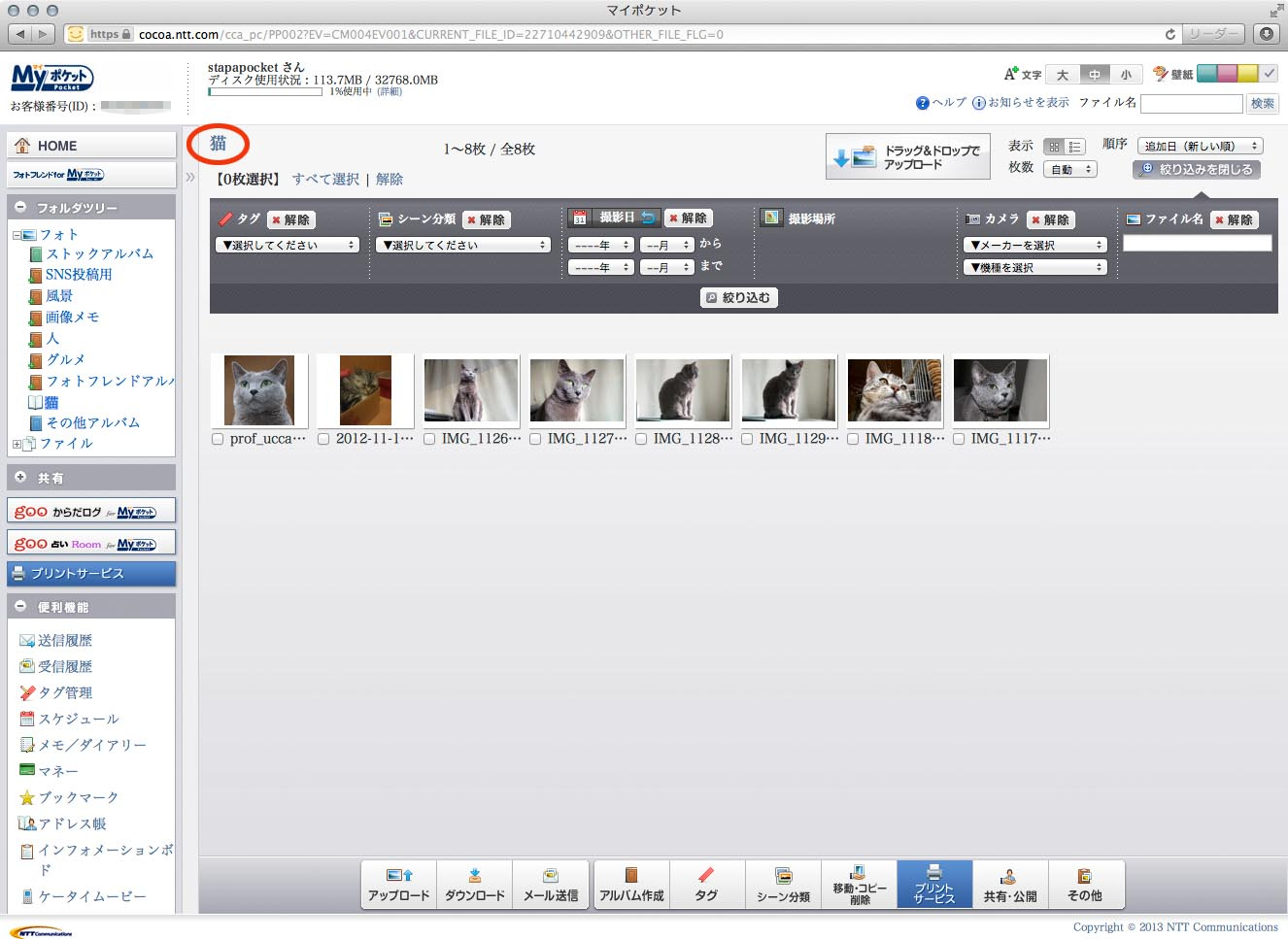Check the IMG_1118 photo checkbox
Image resolution: width=1288 pixels, height=939 pixels.
[854, 439]
